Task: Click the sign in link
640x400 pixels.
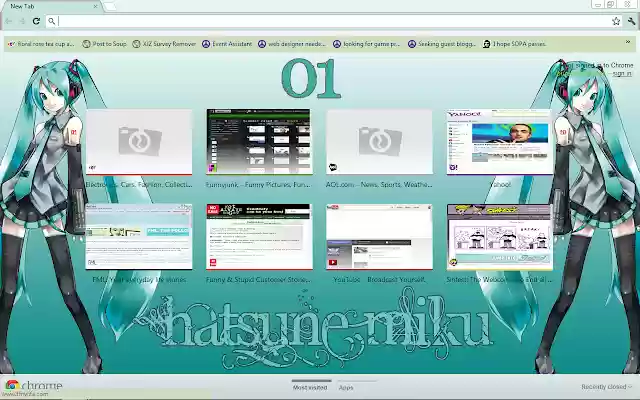Action: pos(622,73)
